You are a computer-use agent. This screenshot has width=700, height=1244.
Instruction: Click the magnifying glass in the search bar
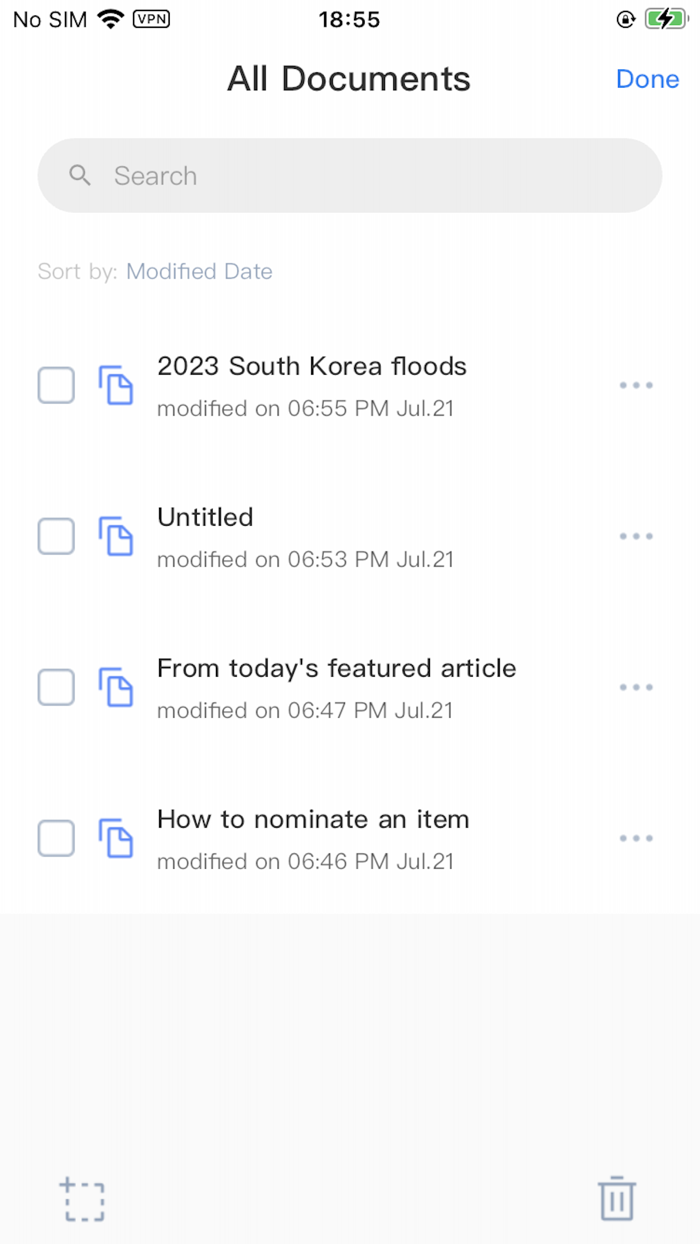(x=79, y=175)
